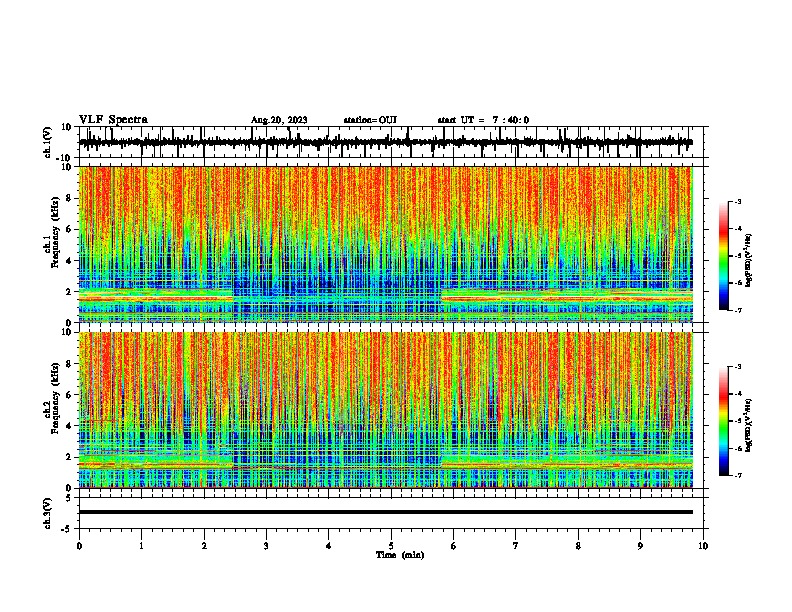The height and width of the screenshot is (612, 792).
Task: Click time axis tick label "9"
Action: coord(640,546)
